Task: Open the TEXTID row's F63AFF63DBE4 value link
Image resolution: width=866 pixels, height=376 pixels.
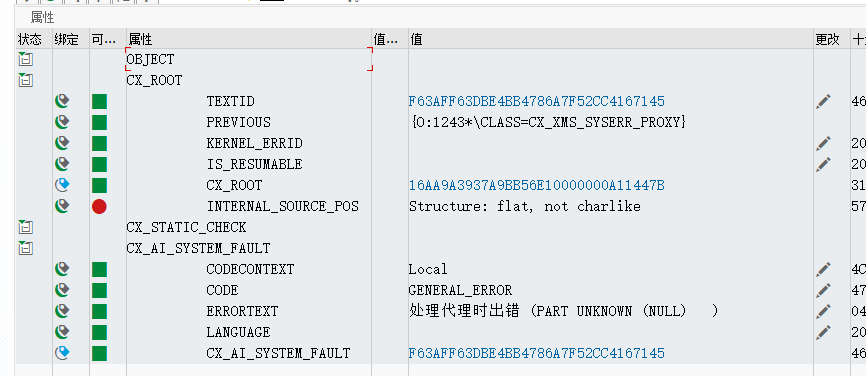Action: click(x=537, y=101)
